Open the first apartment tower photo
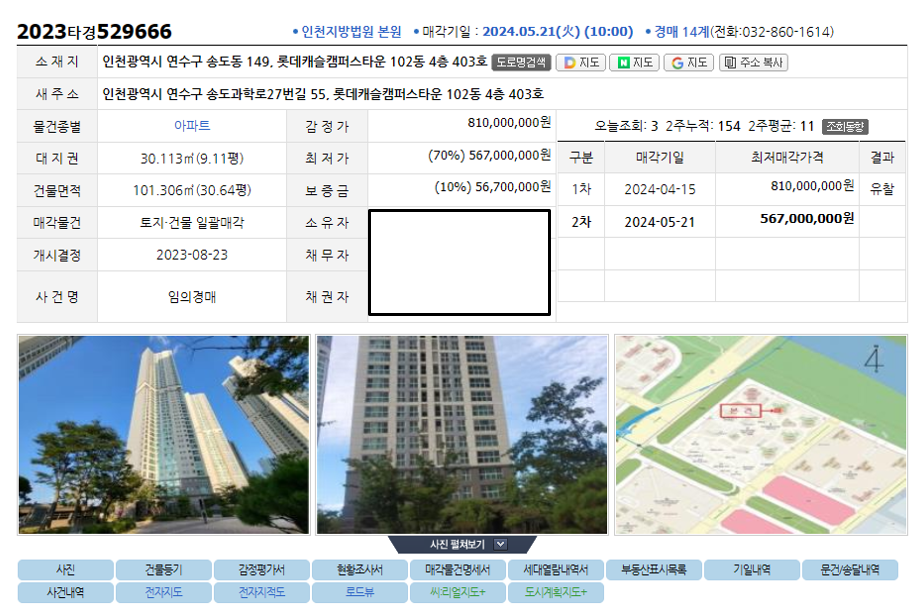This screenshot has width=917, height=610. tap(164, 435)
